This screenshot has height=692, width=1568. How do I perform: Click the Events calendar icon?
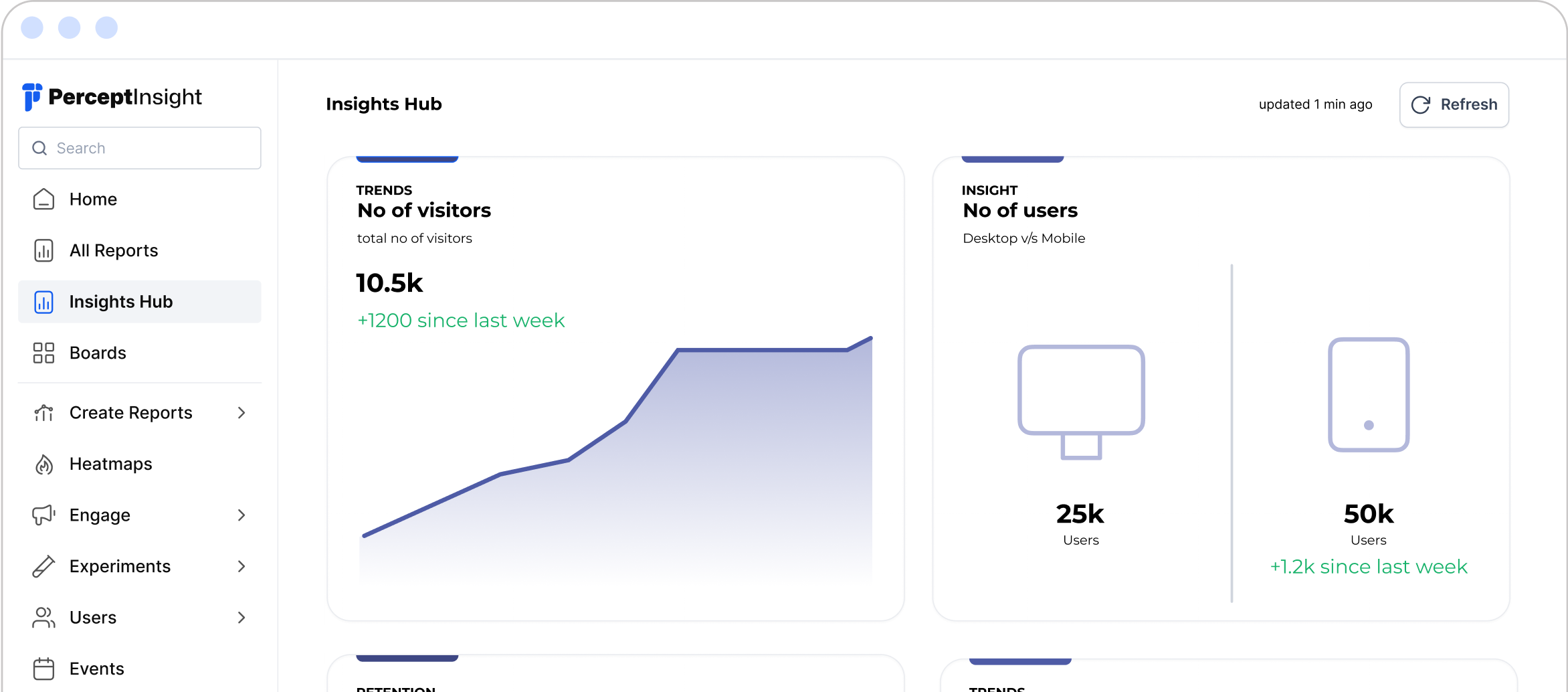43,669
